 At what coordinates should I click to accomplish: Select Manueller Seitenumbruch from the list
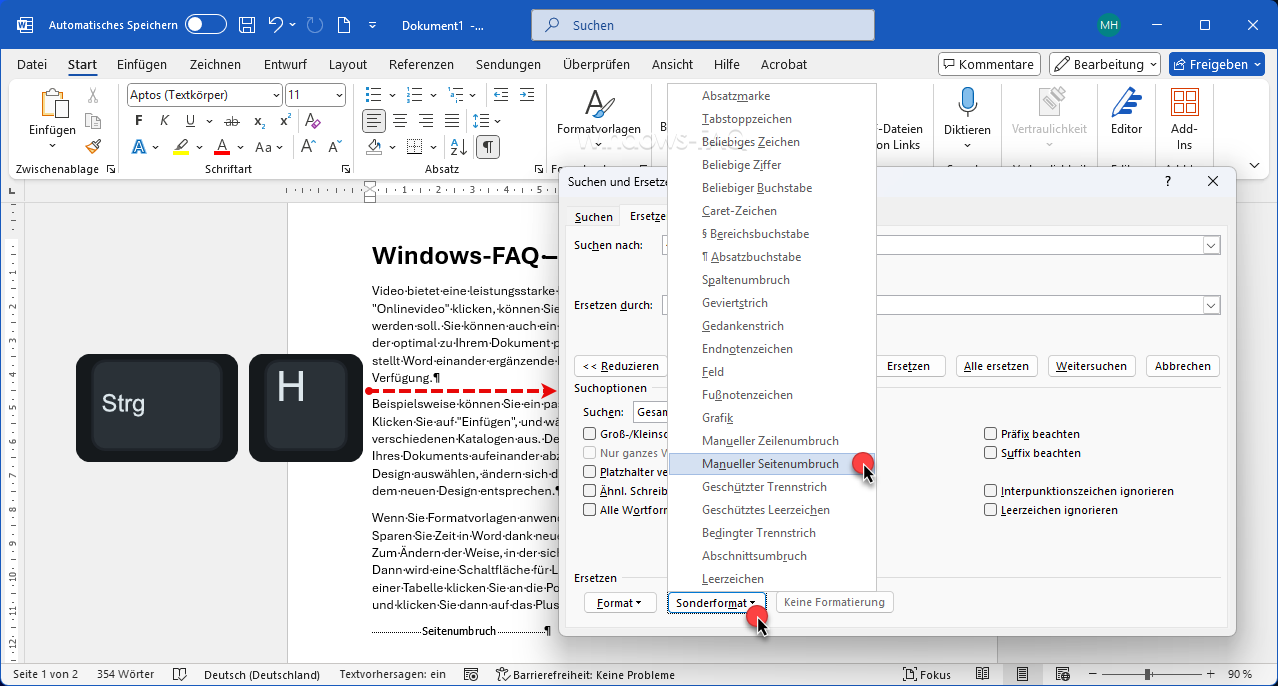tap(770, 464)
